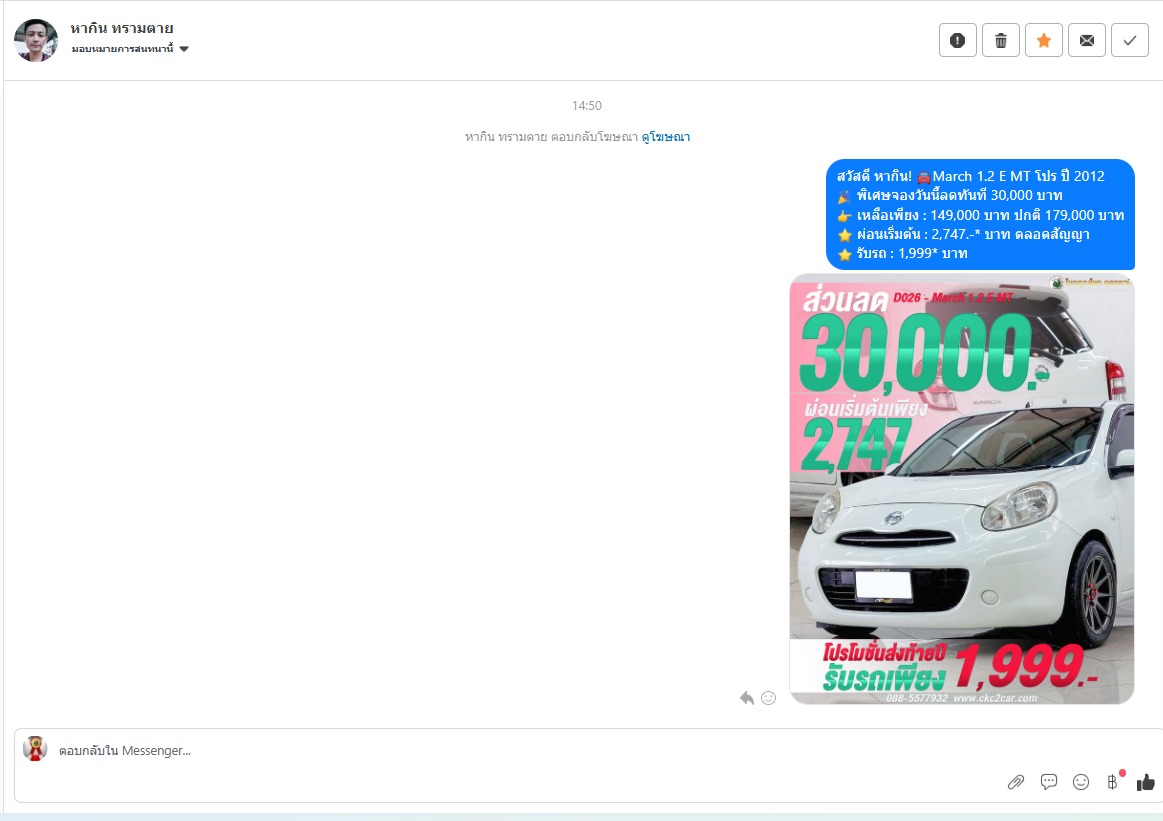
Task: Open the assign conversation dropdown arrow
Action: [184, 49]
